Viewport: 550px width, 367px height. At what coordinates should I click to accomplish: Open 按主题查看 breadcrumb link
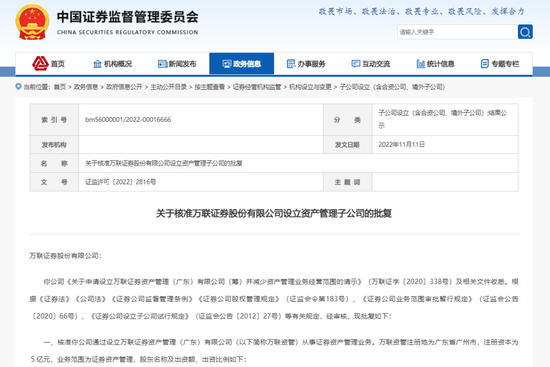[x=209, y=87]
